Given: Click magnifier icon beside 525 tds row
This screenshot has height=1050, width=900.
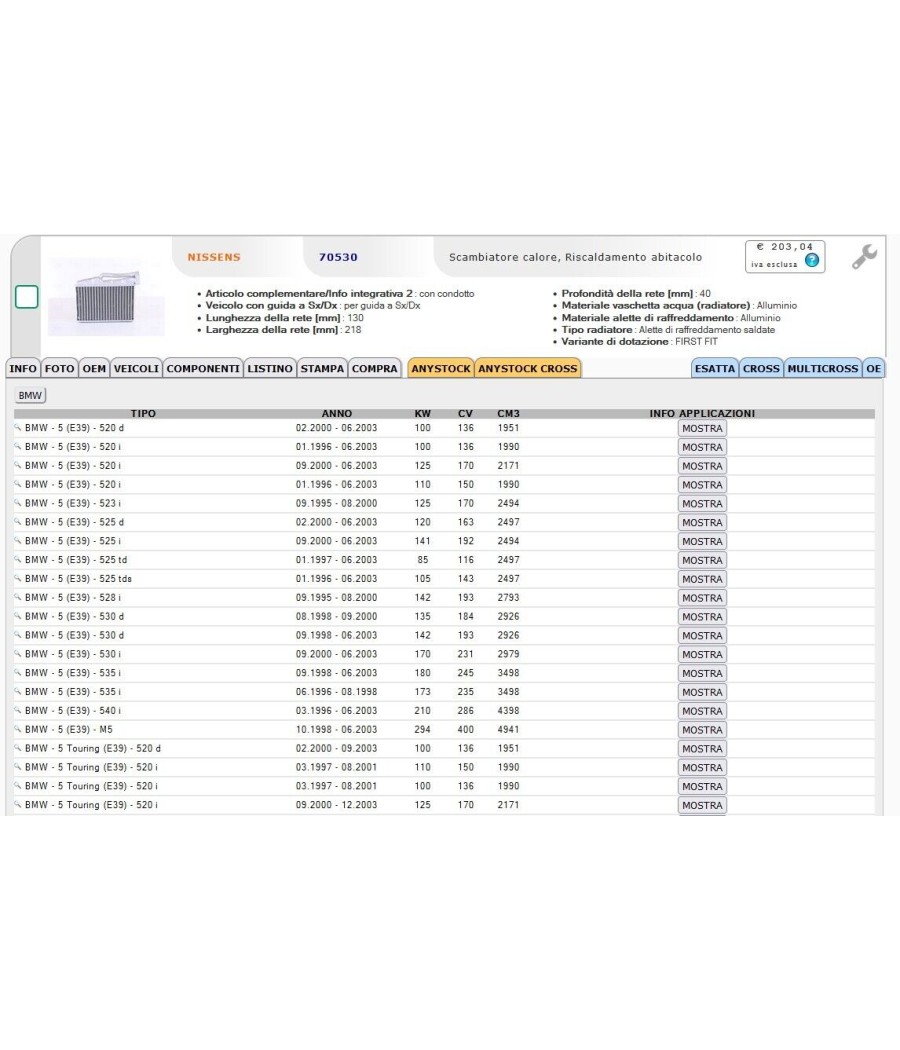Looking at the screenshot, I should 18,578.
